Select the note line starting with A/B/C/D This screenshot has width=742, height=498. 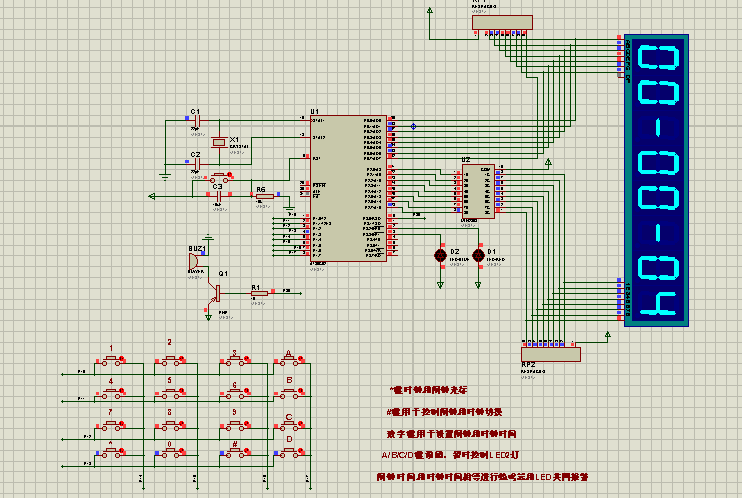pyautogui.click(x=450, y=455)
